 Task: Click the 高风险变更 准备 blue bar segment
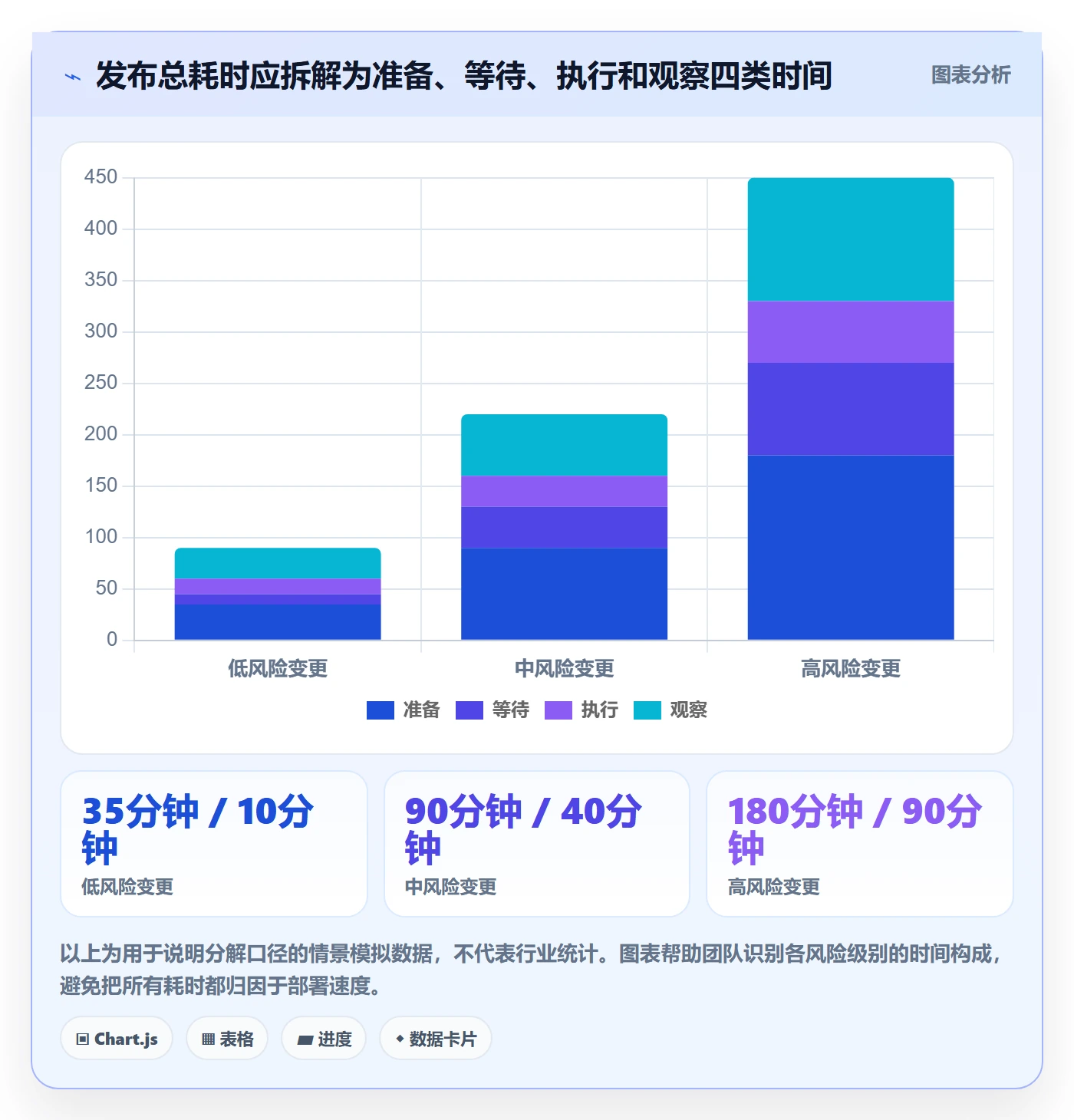851,548
